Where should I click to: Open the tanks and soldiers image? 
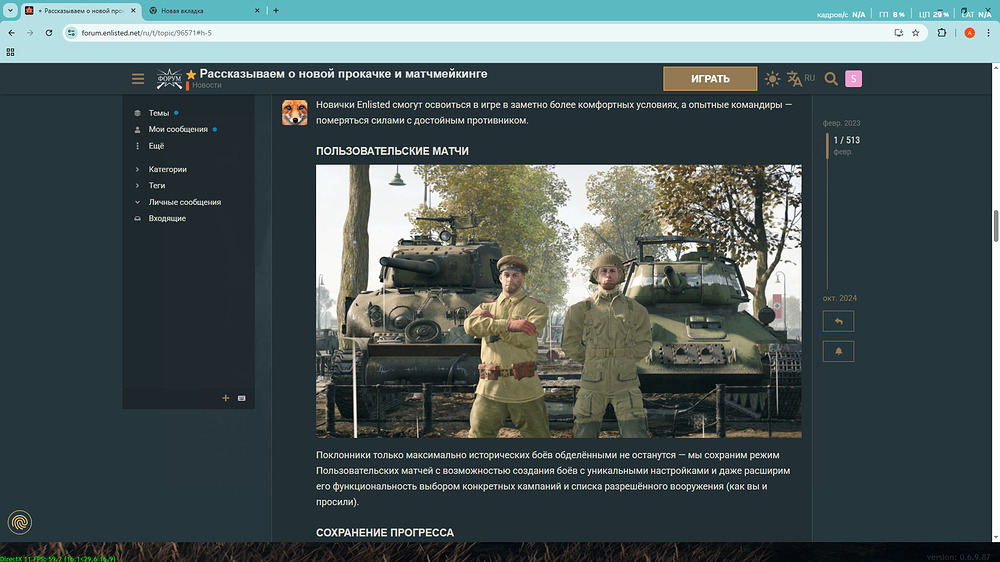(x=559, y=301)
